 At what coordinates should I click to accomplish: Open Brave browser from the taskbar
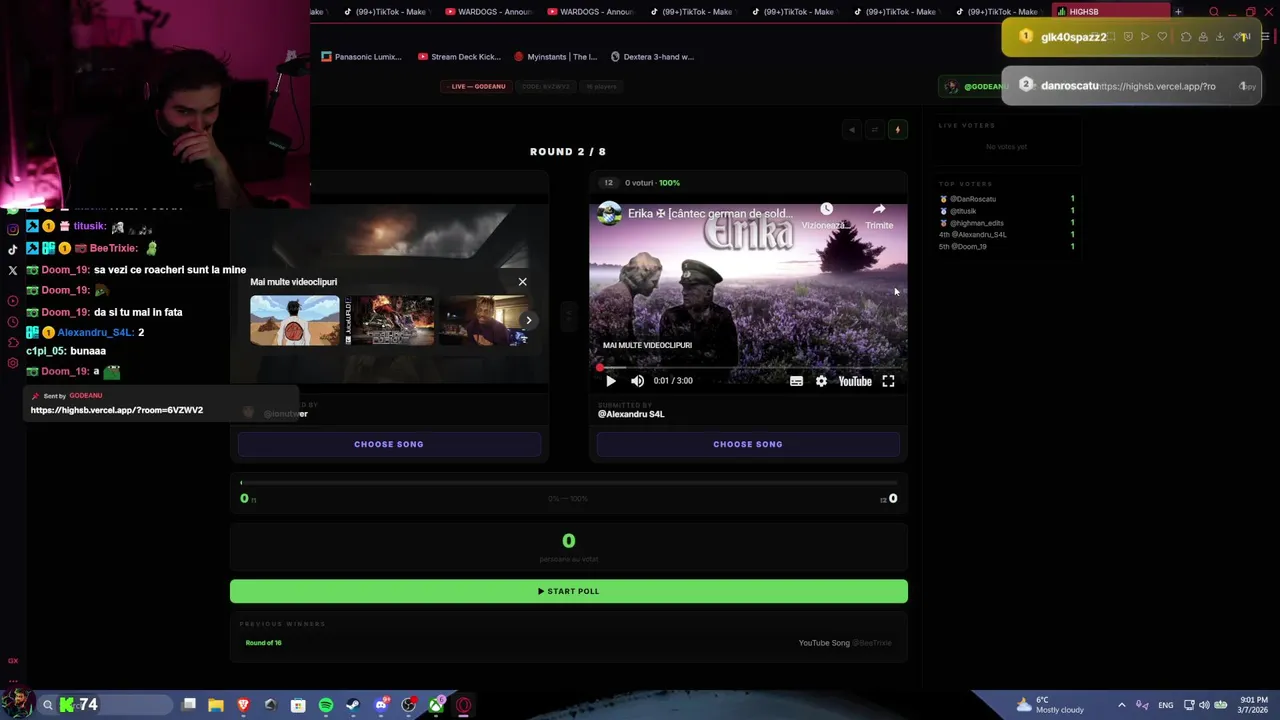[x=243, y=705]
